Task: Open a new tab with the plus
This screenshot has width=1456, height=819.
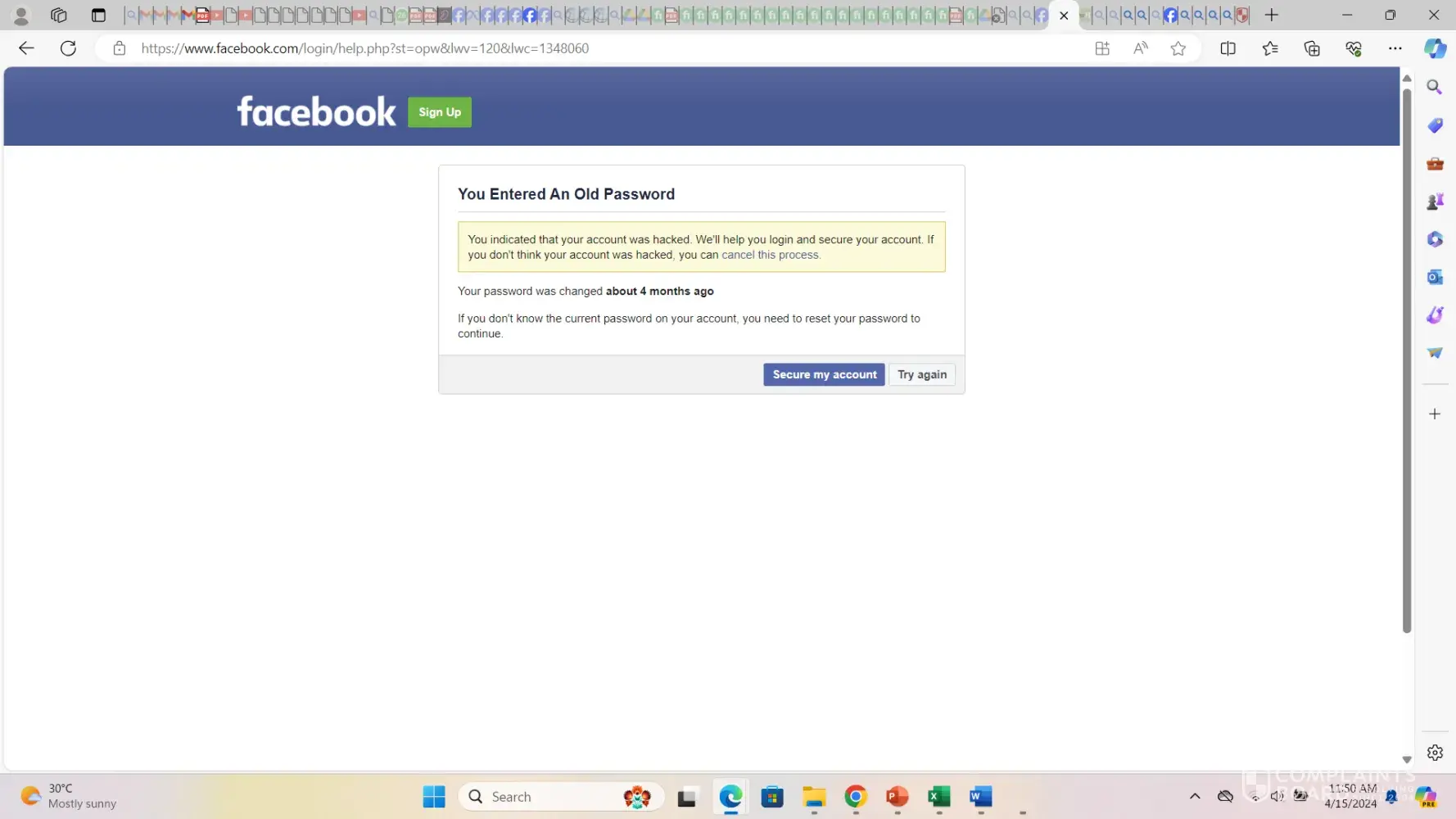Action: point(1271,15)
